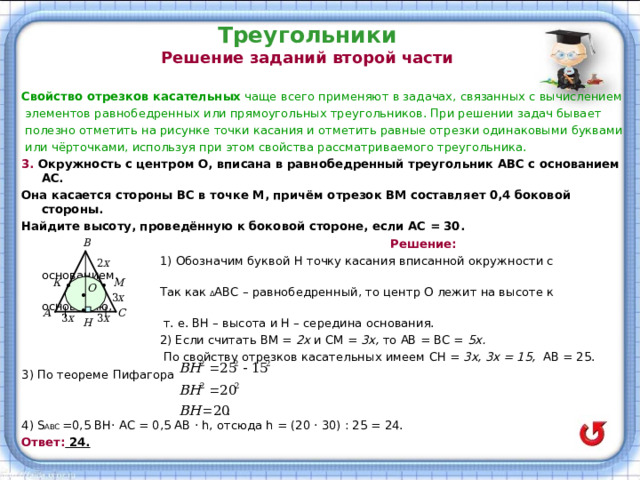
Task: Click the vertex label "C" in the diagram
Action: click(x=122, y=313)
